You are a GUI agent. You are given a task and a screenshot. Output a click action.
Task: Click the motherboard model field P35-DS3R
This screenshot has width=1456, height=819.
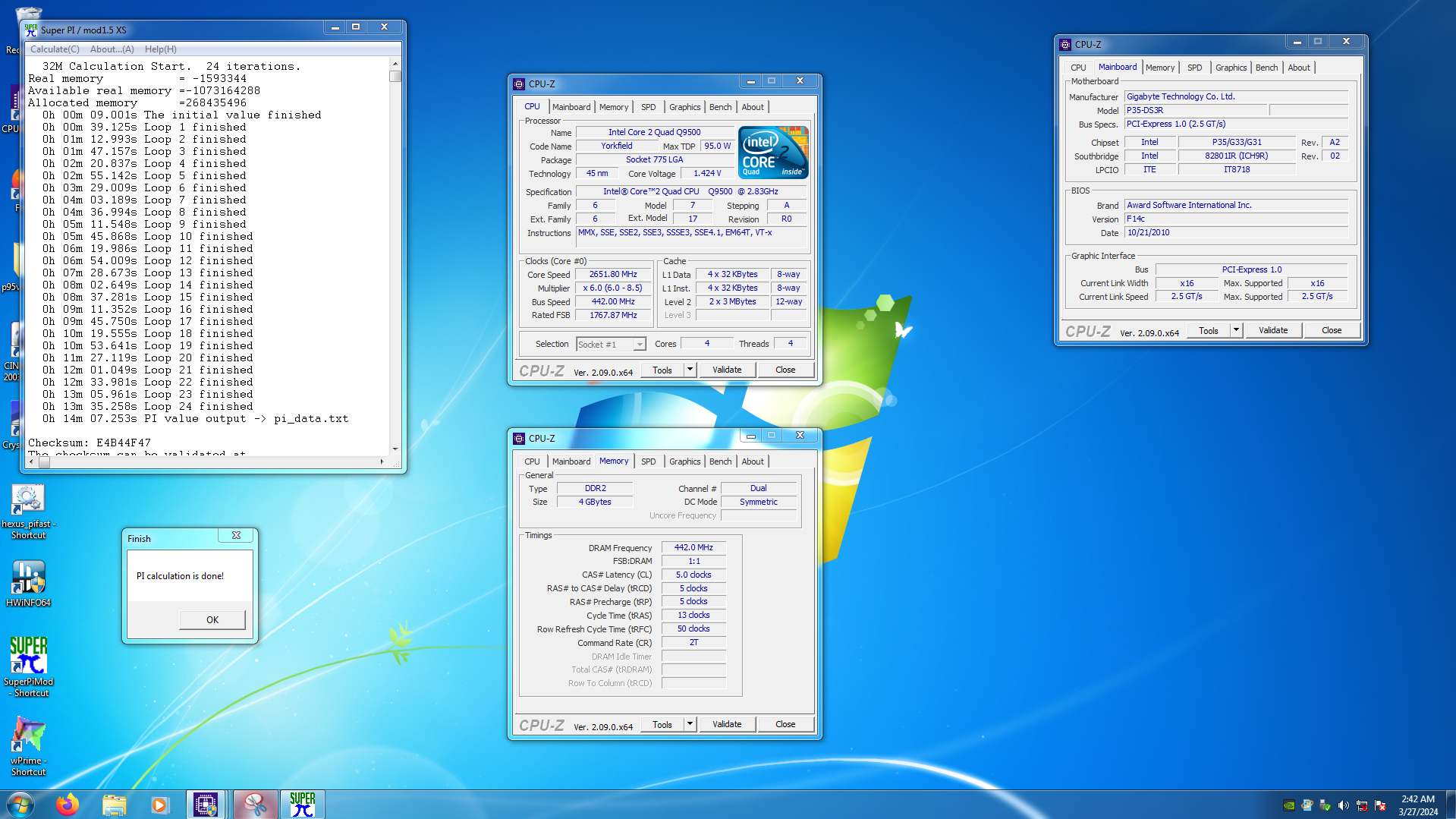1196,111
